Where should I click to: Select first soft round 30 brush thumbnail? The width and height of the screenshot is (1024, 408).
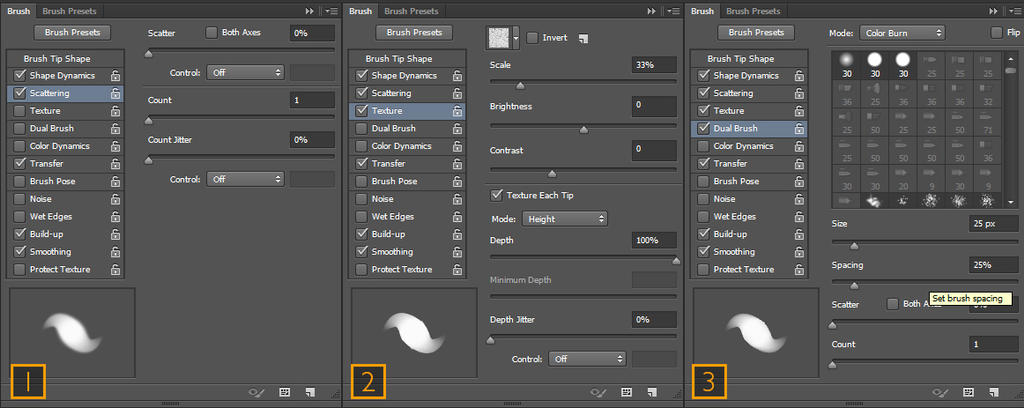846,65
